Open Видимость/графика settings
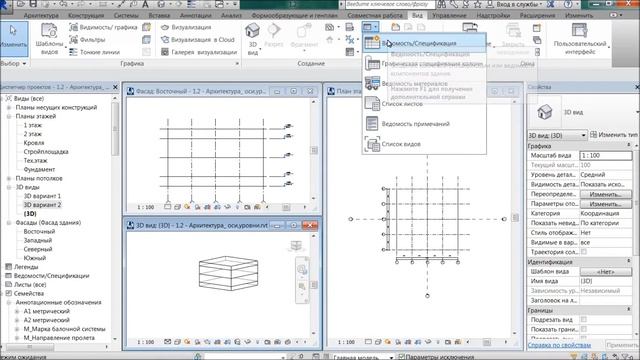640x360 pixels. (x=103, y=27)
